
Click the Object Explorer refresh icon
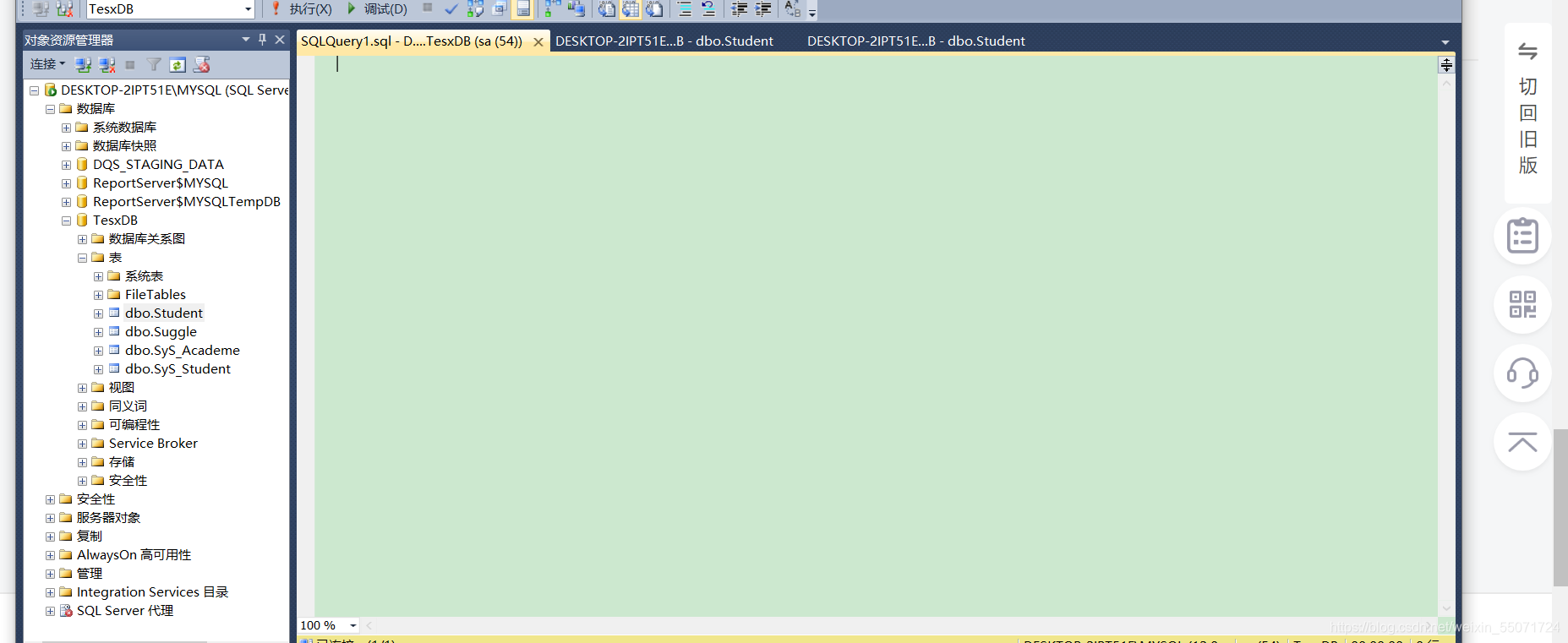(178, 64)
